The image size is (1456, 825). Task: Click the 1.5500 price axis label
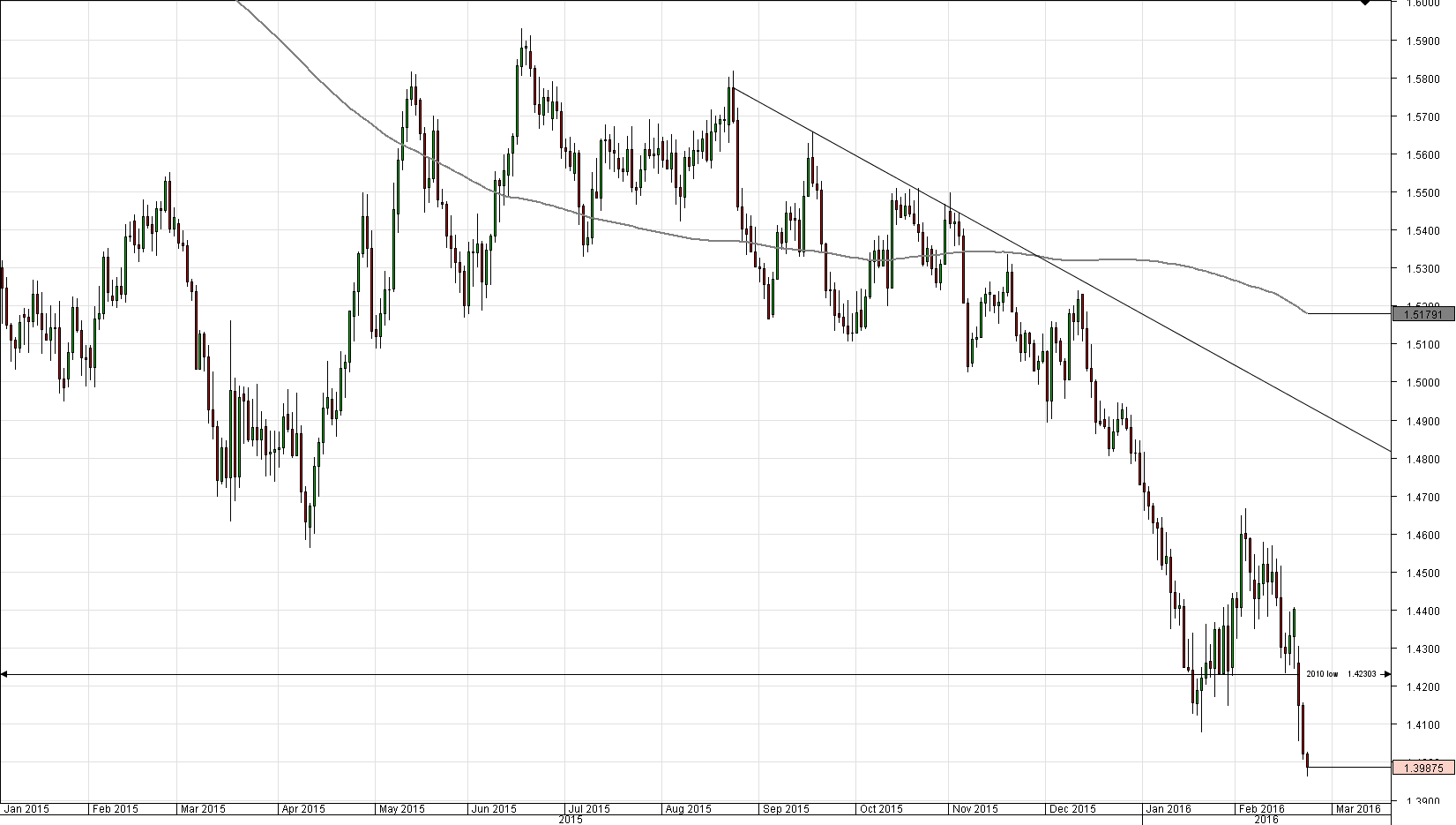click(x=1424, y=192)
